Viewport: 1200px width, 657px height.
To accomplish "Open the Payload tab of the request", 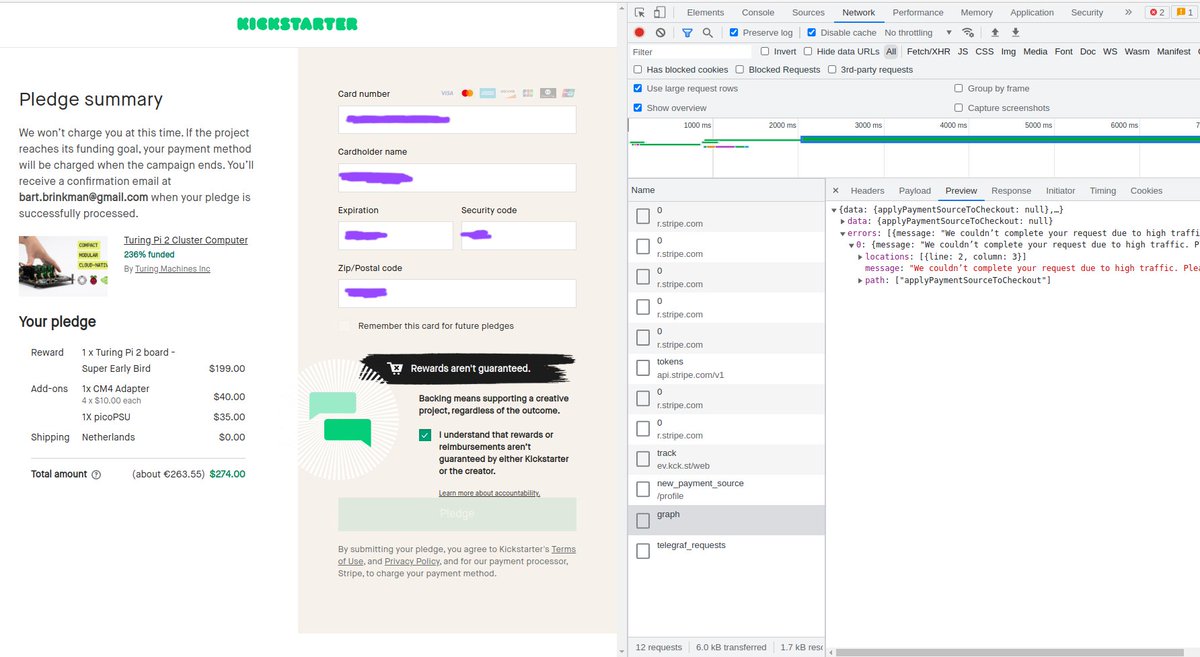I will pyautogui.click(x=915, y=191).
